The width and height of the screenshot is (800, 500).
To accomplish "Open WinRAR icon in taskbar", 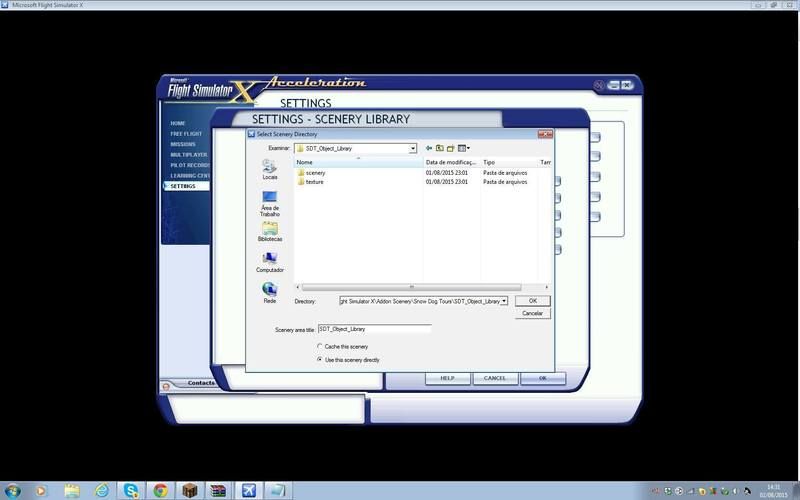I will coord(219,491).
